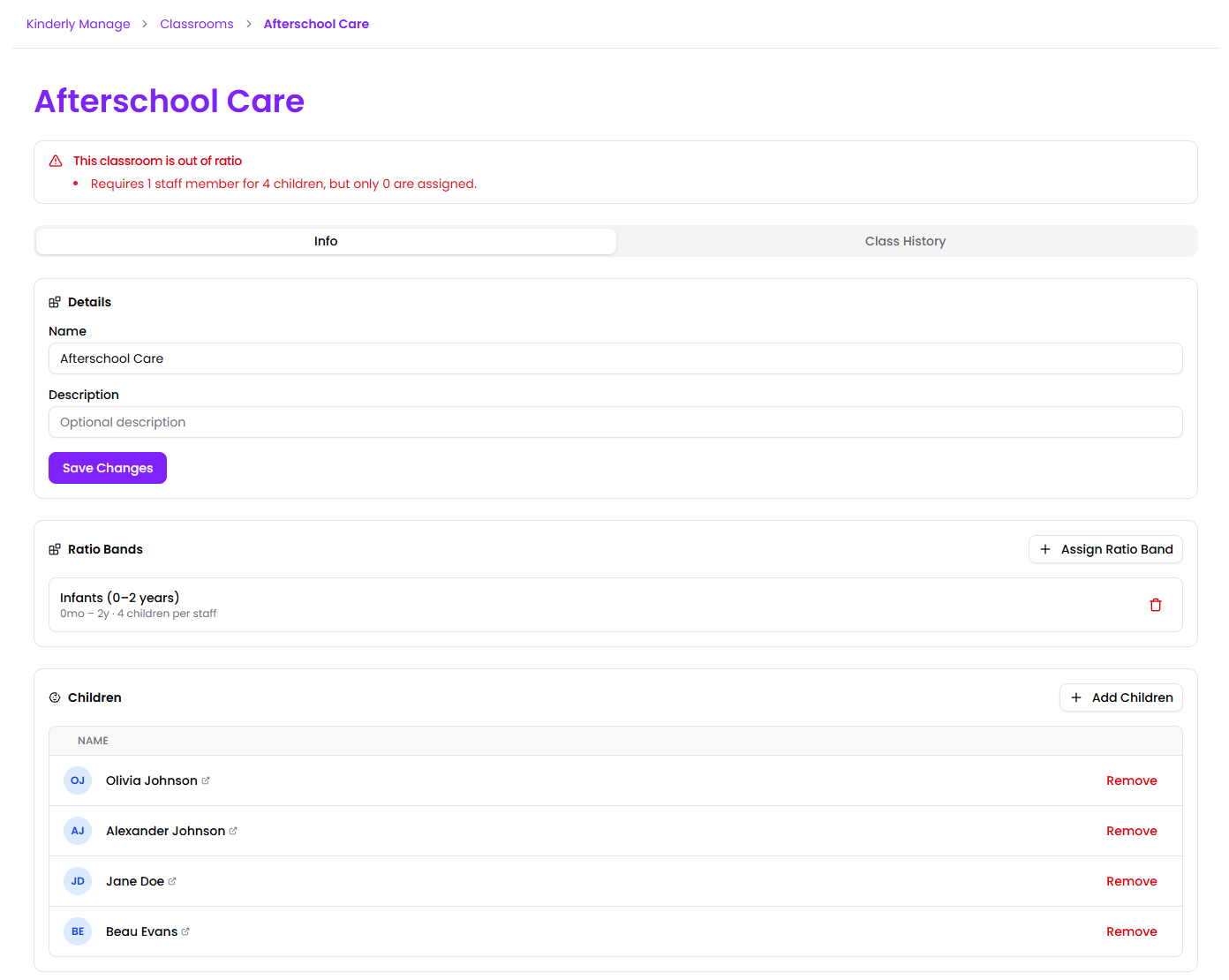Click the Details section icon

point(55,302)
